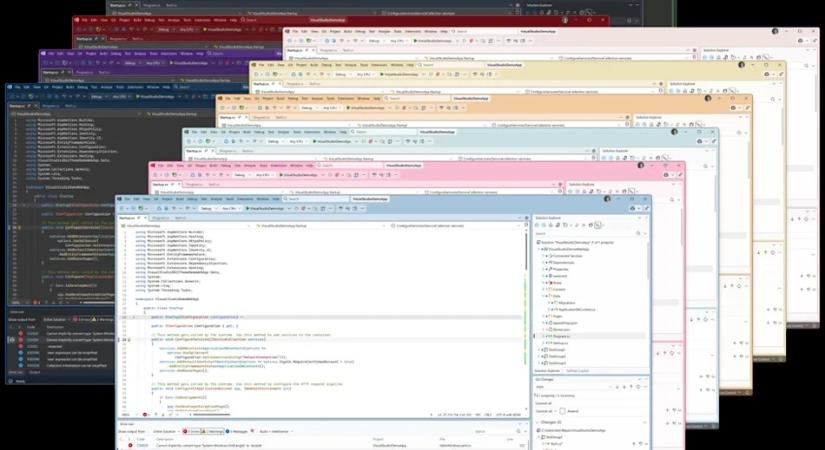
Task: Click the account avatar in the orange window title bar
Action: tap(708, 98)
